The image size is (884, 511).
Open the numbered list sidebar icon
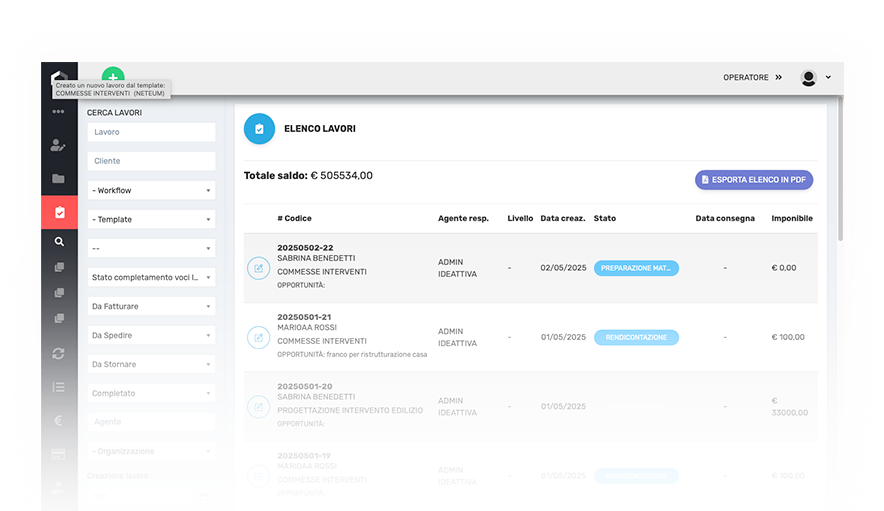(59, 387)
